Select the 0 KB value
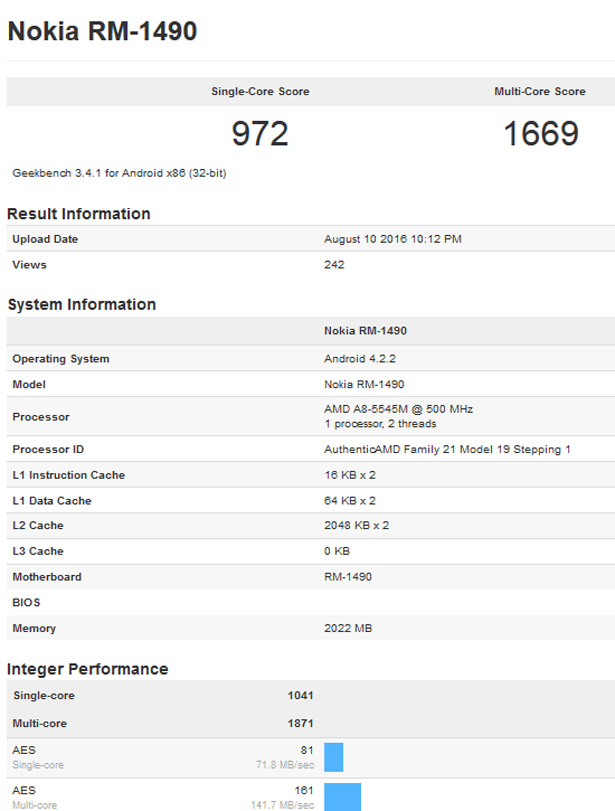The height and width of the screenshot is (811, 615). (337, 551)
